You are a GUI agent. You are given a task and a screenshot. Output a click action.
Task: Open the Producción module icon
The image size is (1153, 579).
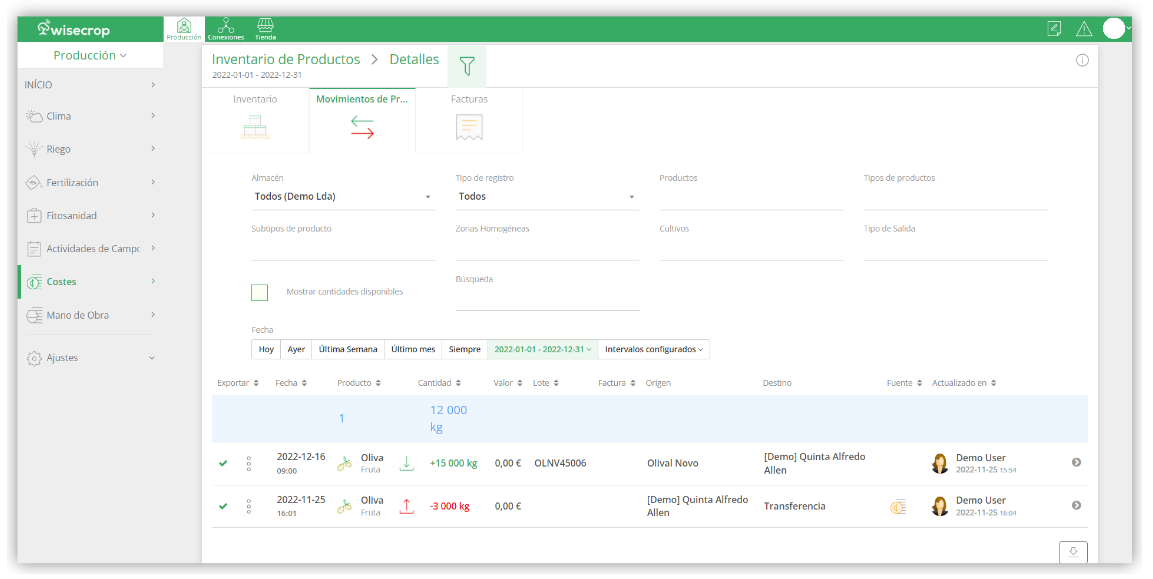point(184,29)
